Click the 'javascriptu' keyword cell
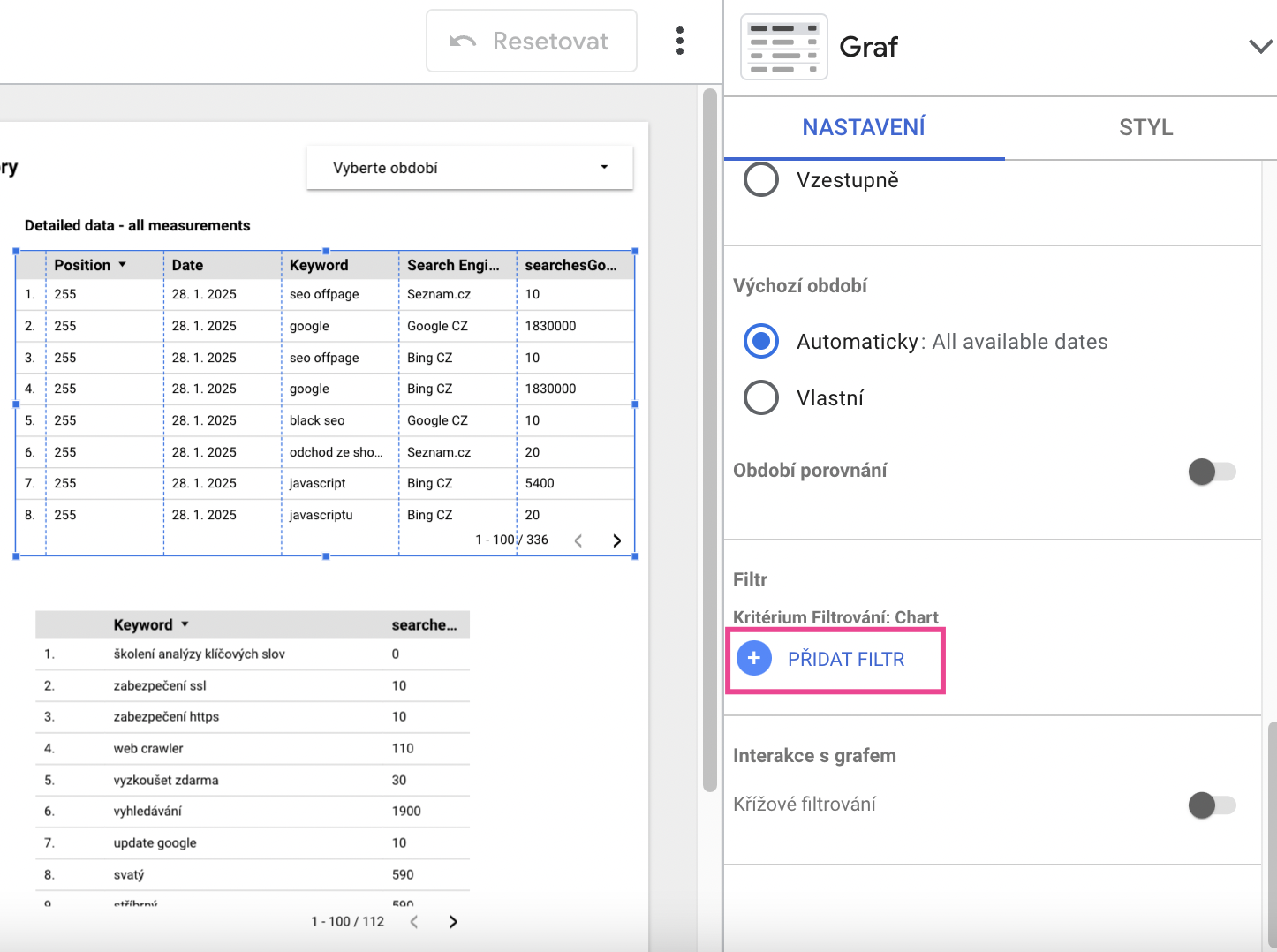 pyautogui.click(x=321, y=515)
